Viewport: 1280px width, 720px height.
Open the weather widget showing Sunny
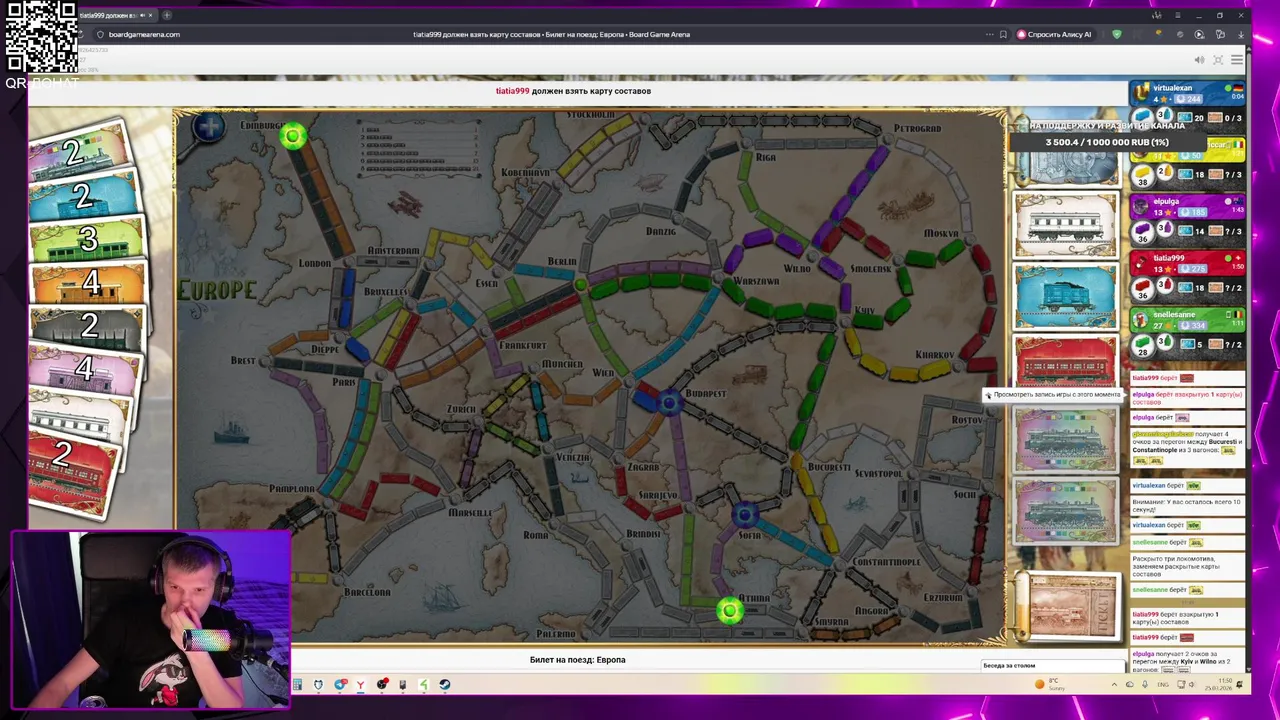pos(1049,684)
